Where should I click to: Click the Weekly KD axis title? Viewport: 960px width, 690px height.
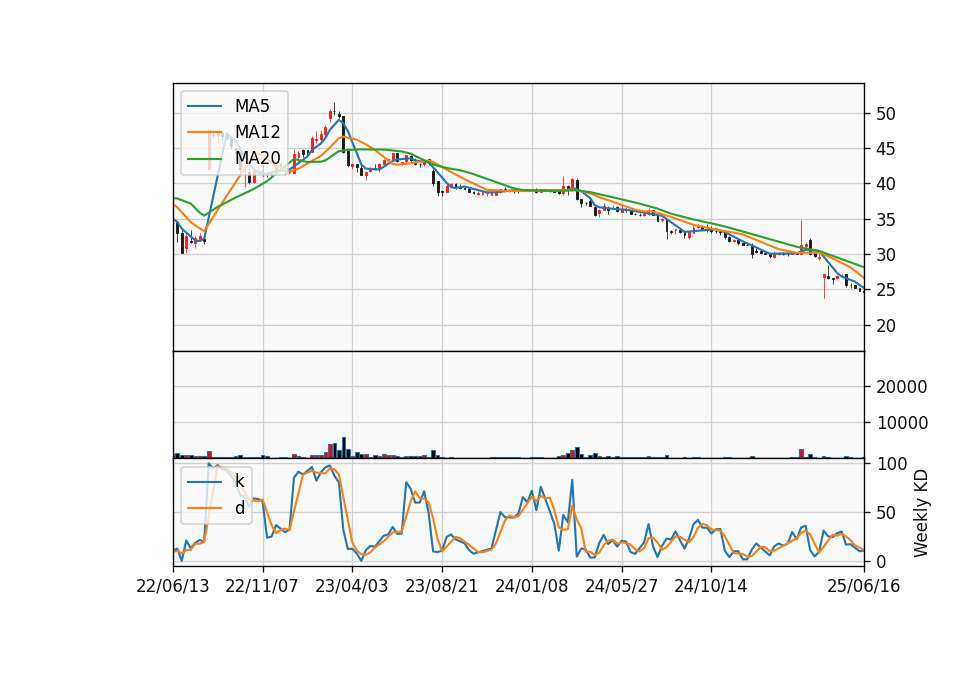(x=920, y=514)
